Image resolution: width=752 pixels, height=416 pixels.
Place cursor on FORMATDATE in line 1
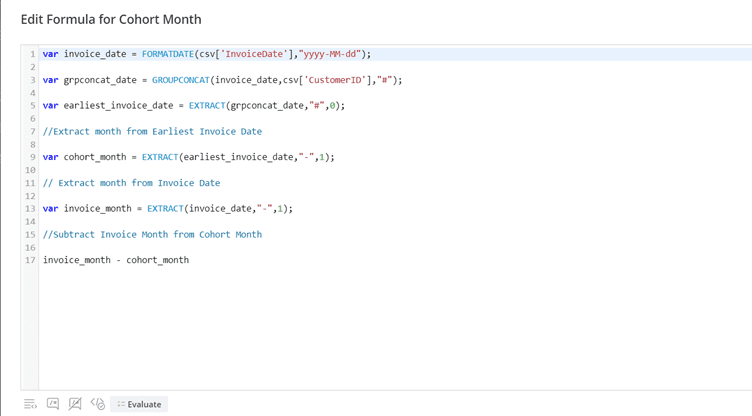(168, 54)
